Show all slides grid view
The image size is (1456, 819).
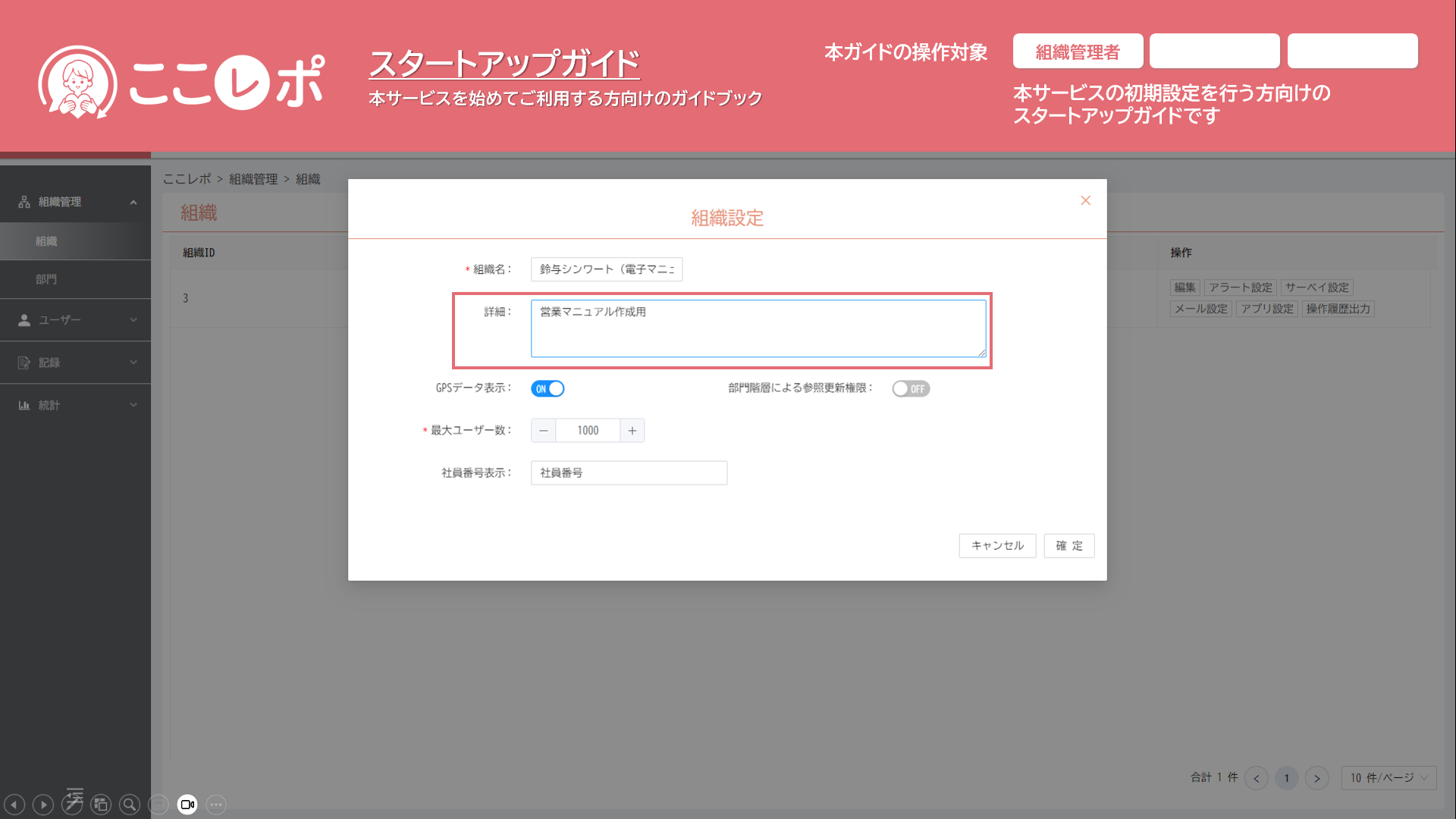coord(101,805)
